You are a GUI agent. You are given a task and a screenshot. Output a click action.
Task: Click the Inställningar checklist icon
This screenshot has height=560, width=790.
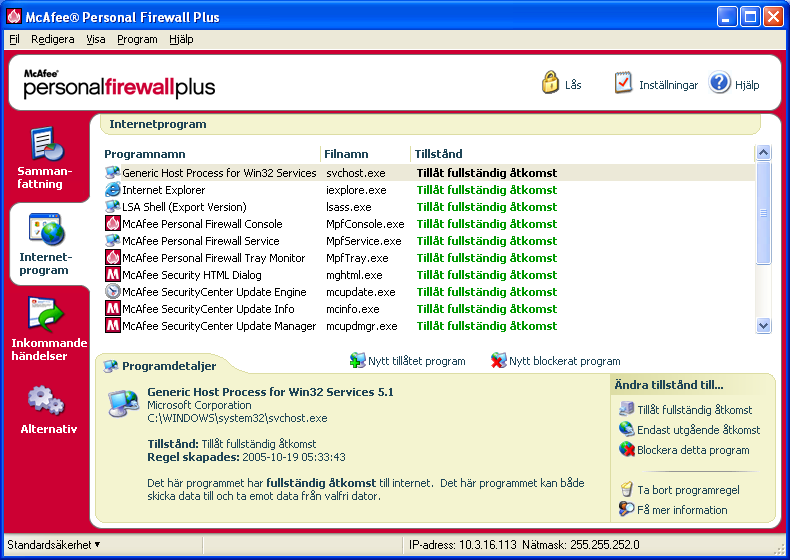(623, 83)
